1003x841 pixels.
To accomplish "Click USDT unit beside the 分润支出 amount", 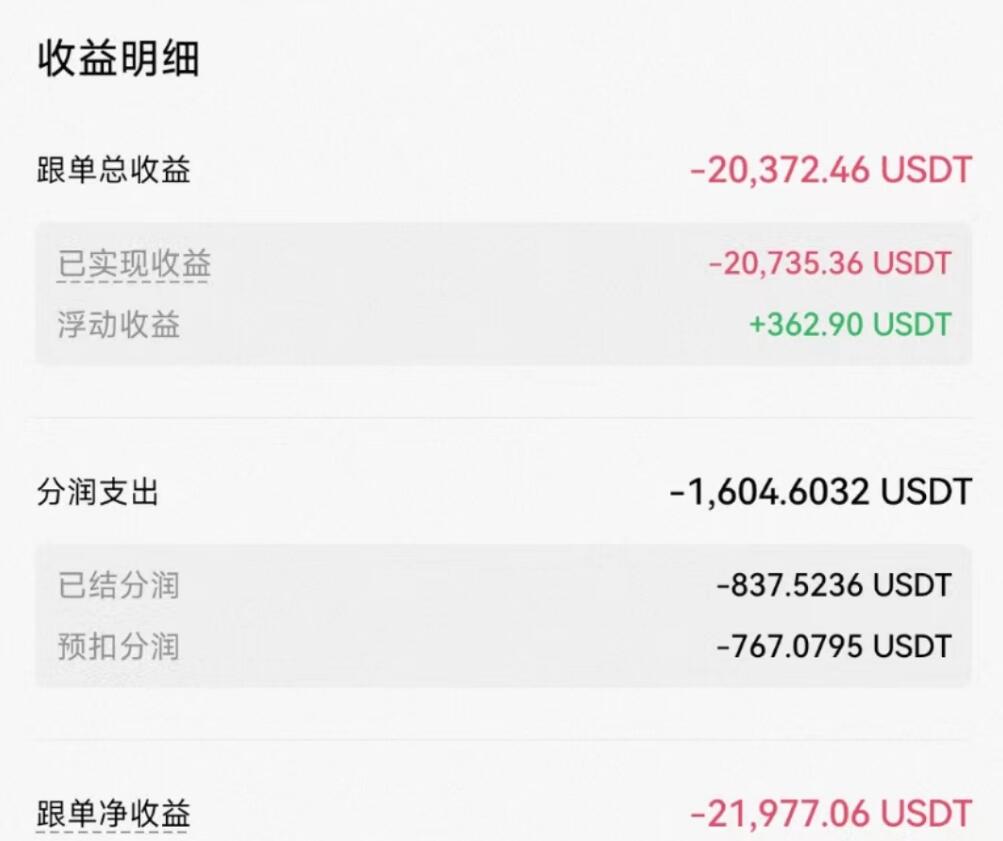I will pos(925,492).
